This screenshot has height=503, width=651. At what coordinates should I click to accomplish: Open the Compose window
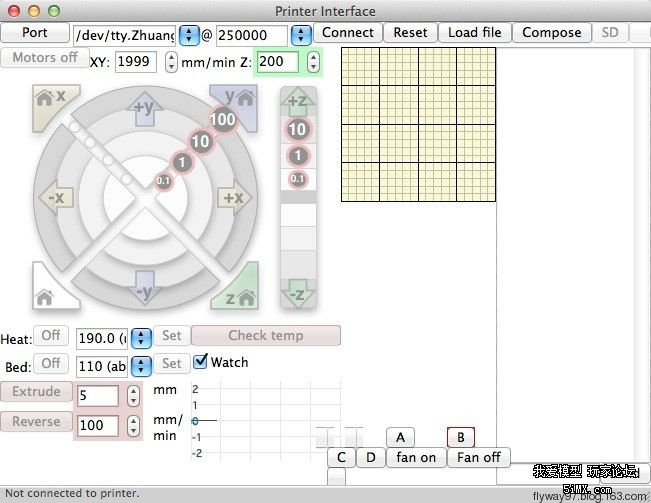[x=552, y=32]
